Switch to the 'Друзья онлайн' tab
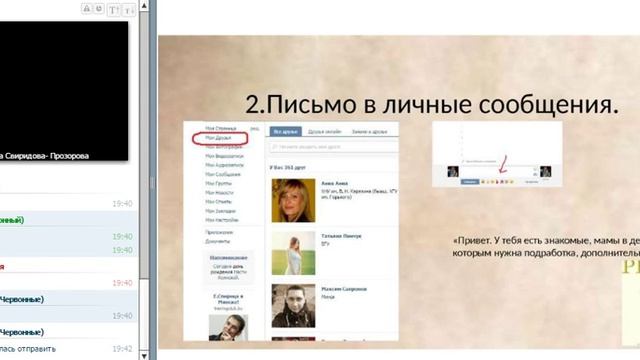The image size is (640, 360). tap(324, 132)
